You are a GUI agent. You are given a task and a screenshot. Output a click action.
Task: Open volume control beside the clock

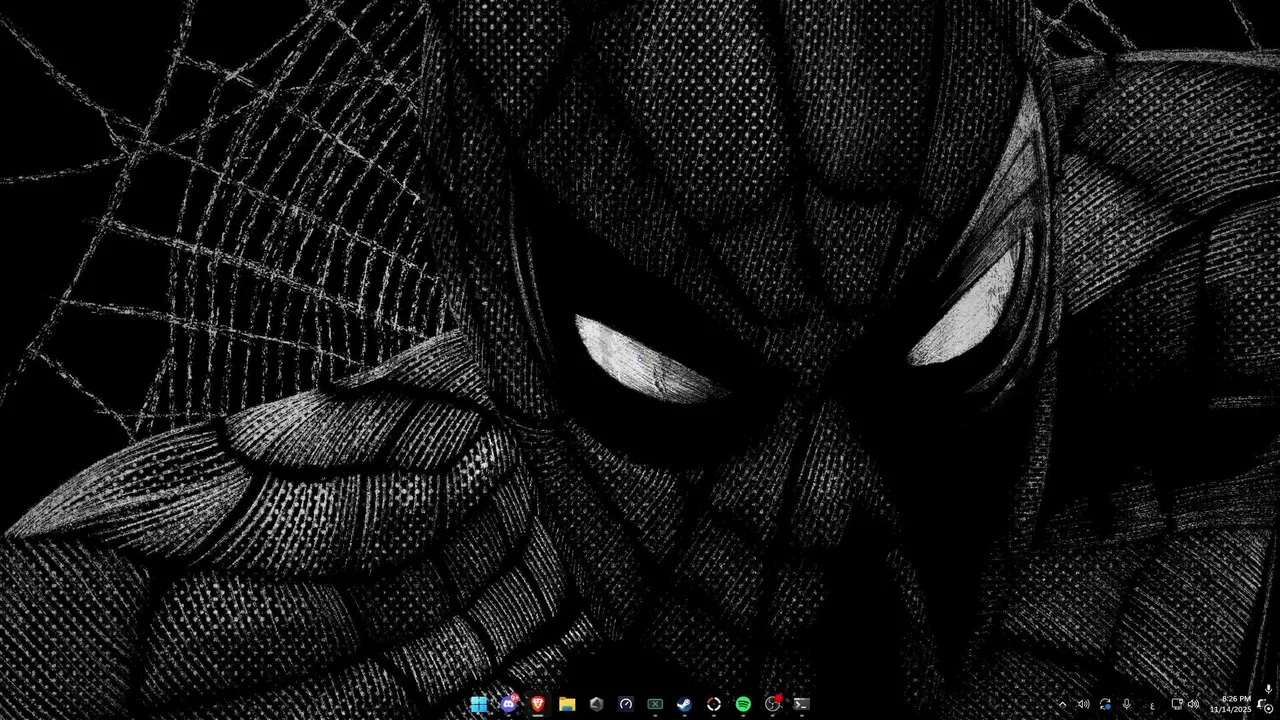[x=1193, y=704]
